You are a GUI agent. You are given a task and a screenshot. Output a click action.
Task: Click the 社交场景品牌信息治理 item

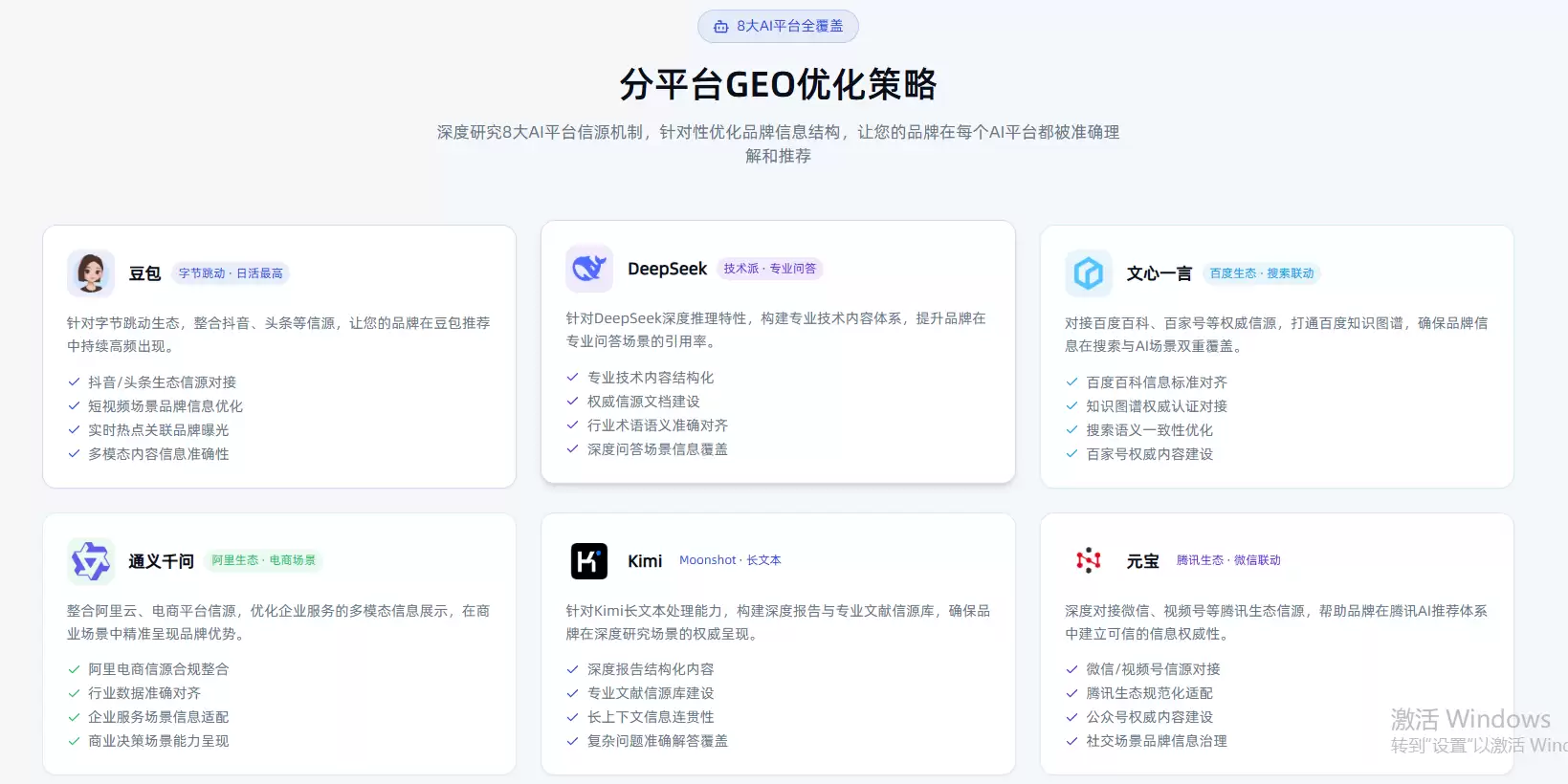coord(1146,741)
